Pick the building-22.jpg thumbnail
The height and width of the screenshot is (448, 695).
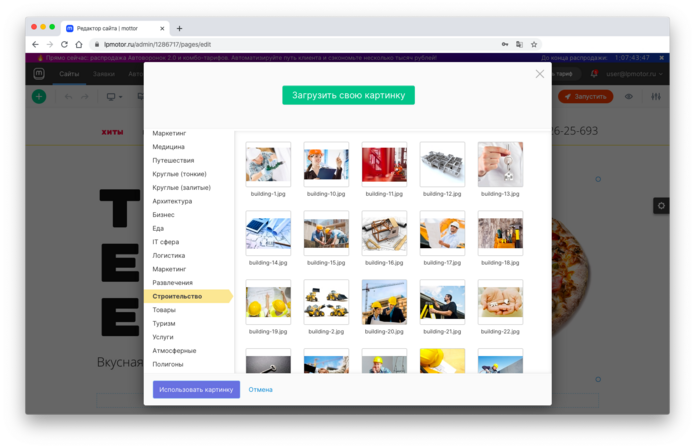pyautogui.click(x=500, y=302)
